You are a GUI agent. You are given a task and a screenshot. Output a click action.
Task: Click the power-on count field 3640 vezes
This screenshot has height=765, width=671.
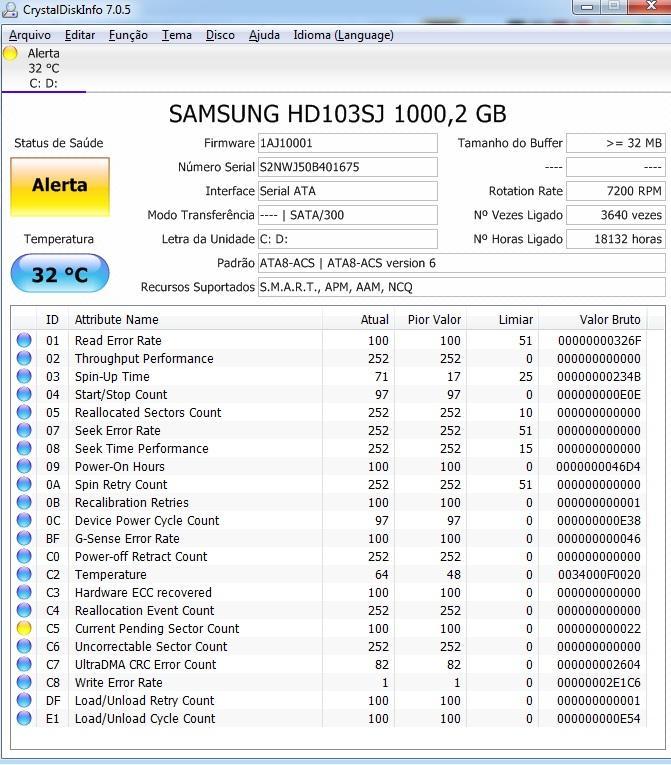[615, 215]
